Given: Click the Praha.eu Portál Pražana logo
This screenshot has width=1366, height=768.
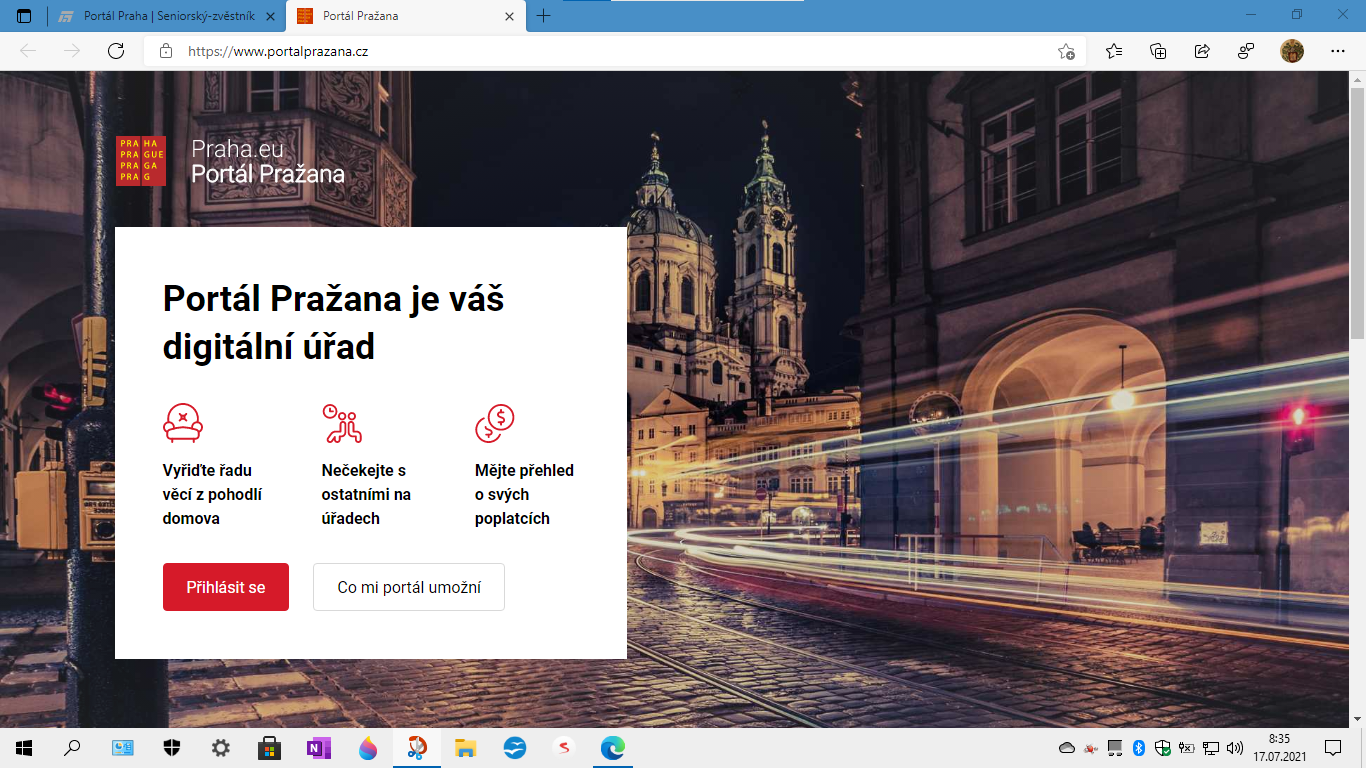Looking at the screenshot, I should coord(230,162).
